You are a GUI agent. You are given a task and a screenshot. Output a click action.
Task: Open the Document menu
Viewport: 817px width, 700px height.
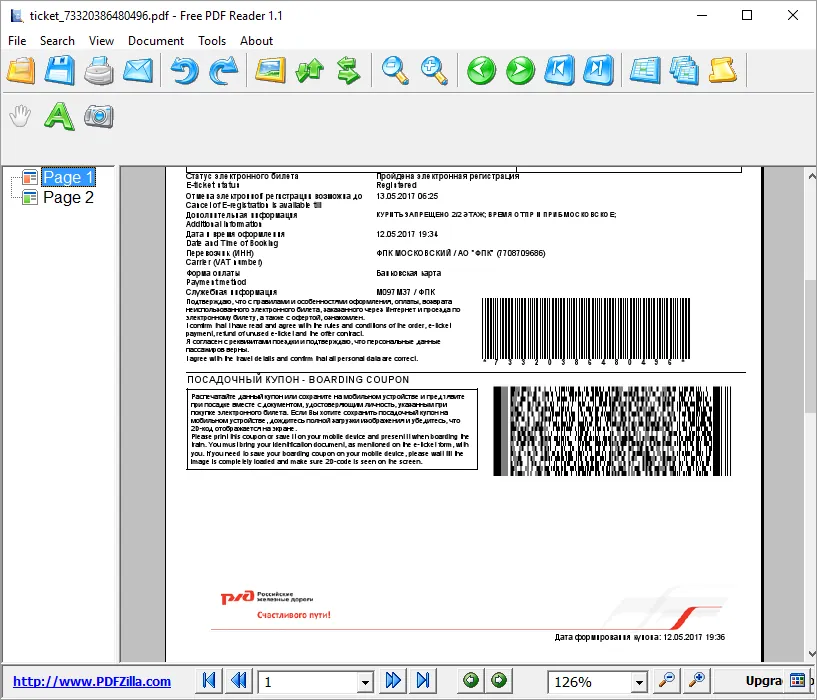pyautogui.click(x=156, y=41)
